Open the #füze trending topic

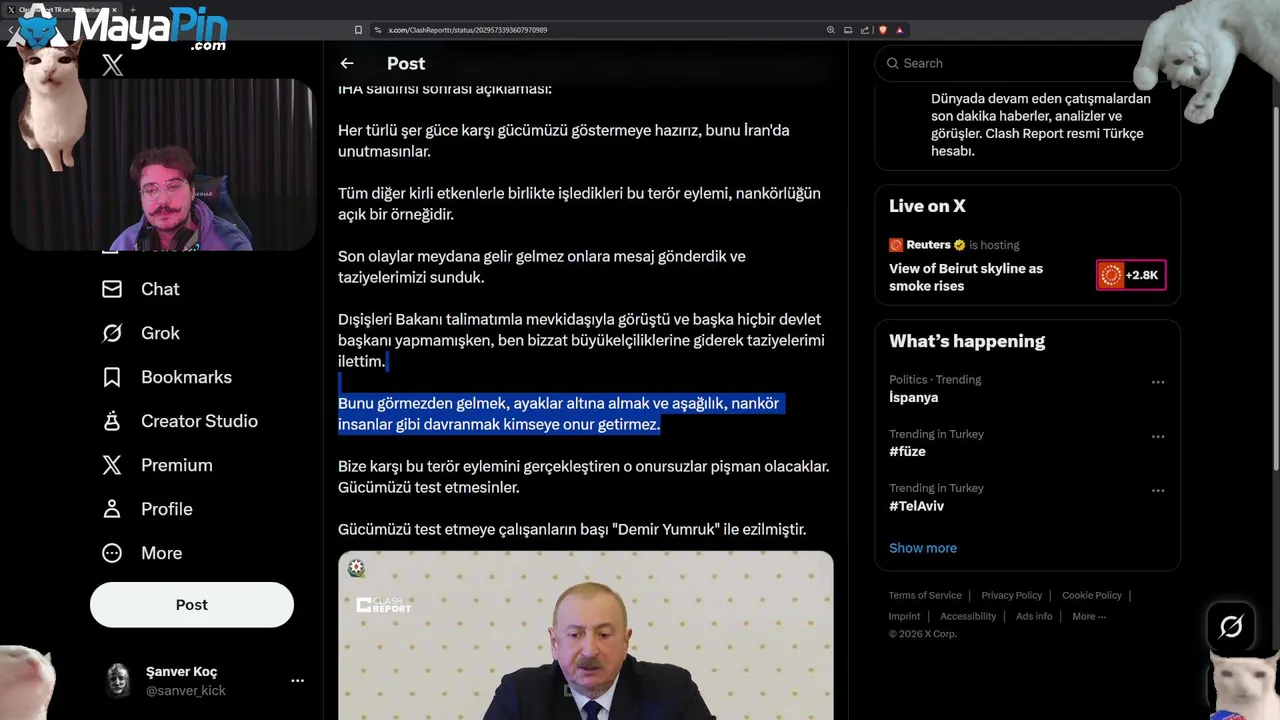907,452
